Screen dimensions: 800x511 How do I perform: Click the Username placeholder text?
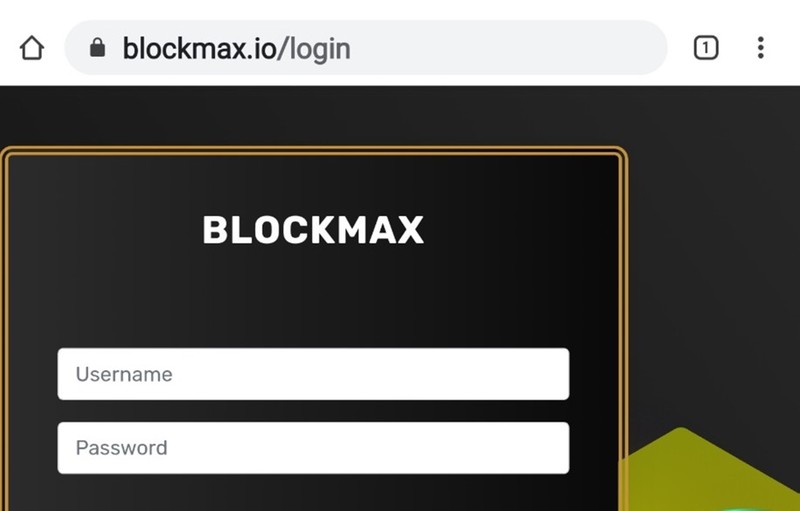point(124,374)
